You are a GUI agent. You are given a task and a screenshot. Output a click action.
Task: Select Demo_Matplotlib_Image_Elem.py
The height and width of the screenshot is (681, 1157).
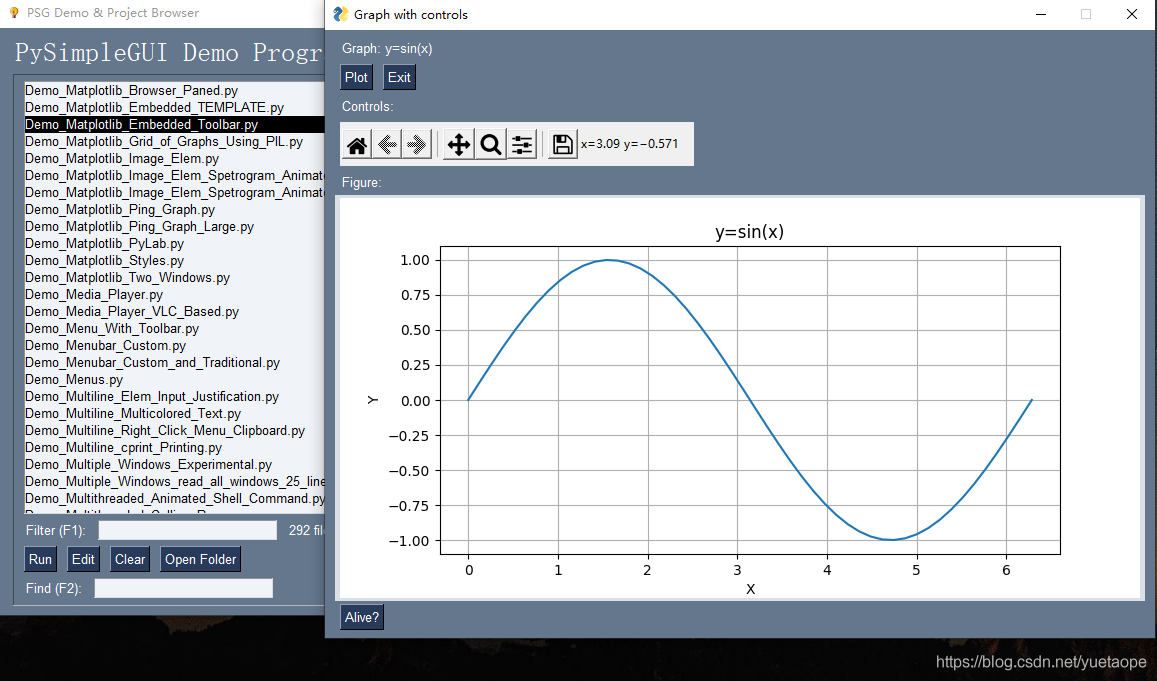coord(174,159)
